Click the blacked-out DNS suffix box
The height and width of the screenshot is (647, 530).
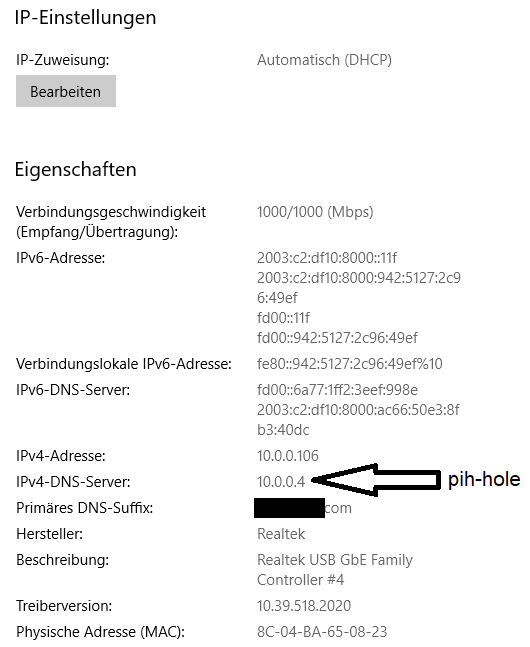tap(289, 508)
